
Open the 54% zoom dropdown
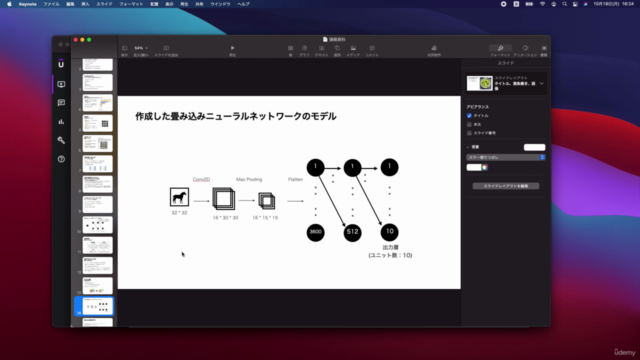tap(141, 48)
